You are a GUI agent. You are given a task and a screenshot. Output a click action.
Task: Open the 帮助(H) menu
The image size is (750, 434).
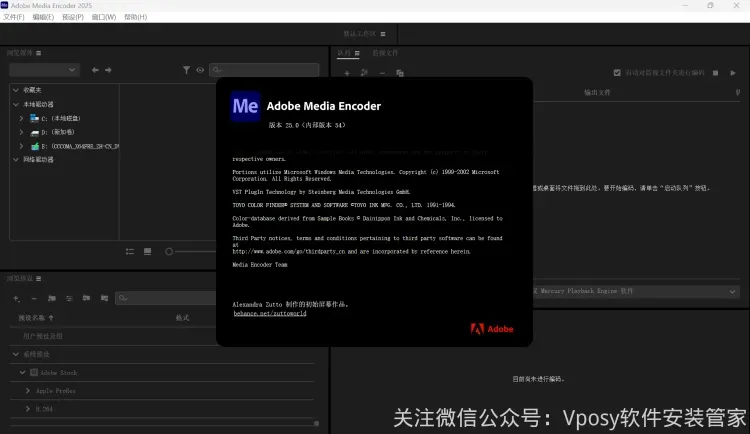pos(135,17)
